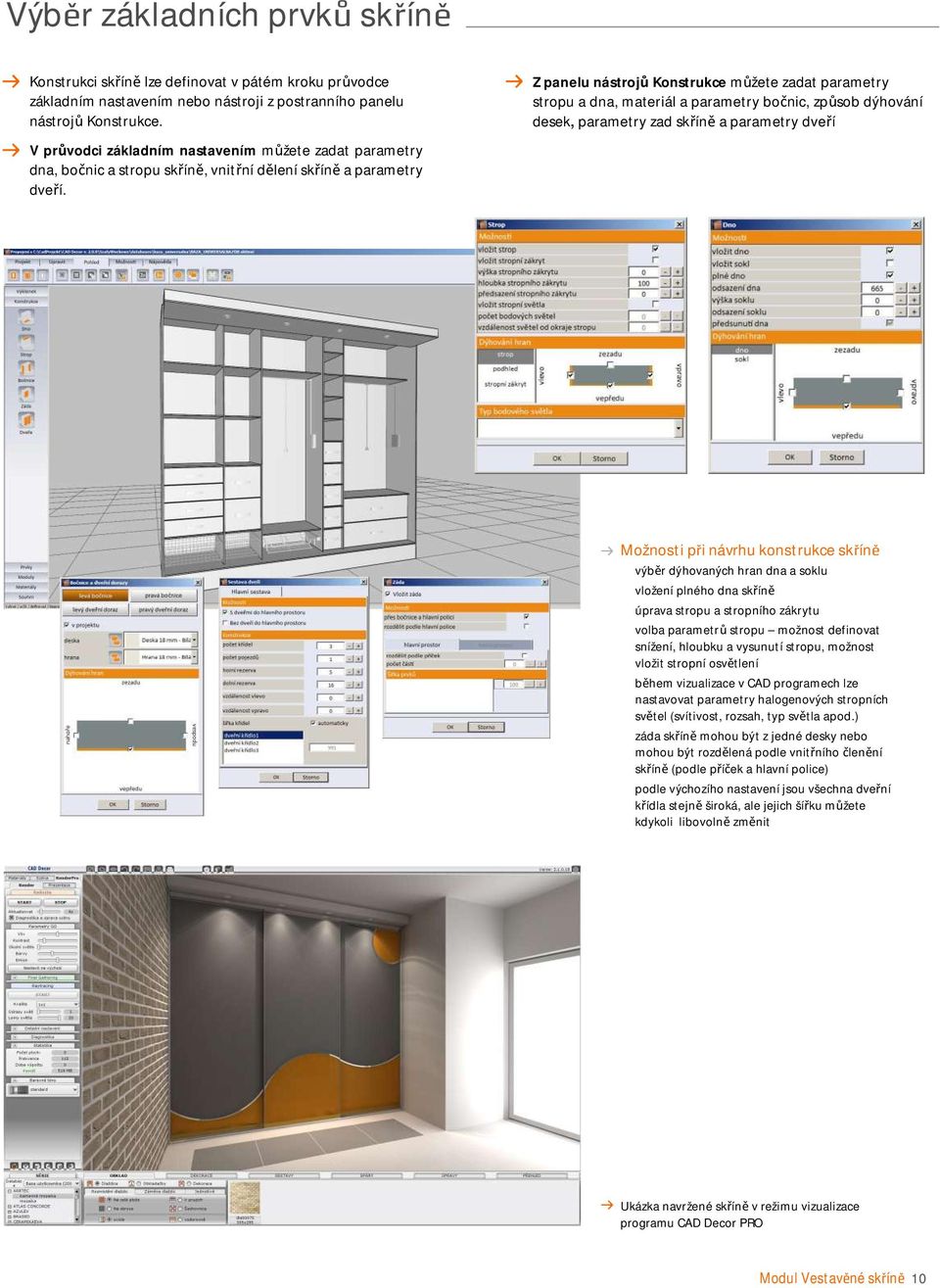This screenshot has width=940, height=1288.
Task: Open the Záda tool in Konstrukce sidebar
Action: [25, 397]
